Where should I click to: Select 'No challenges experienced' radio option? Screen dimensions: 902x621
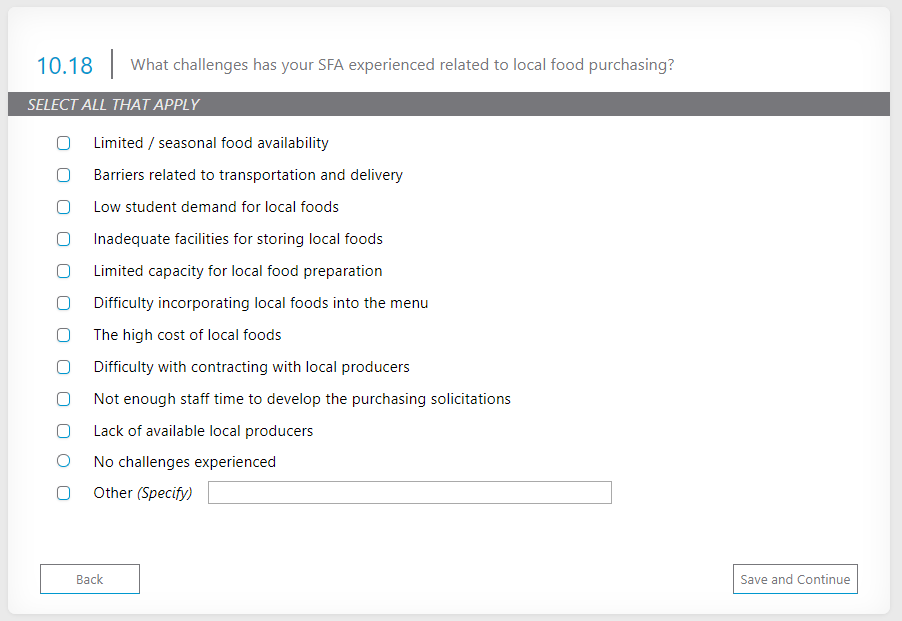[x=64, y=461]
